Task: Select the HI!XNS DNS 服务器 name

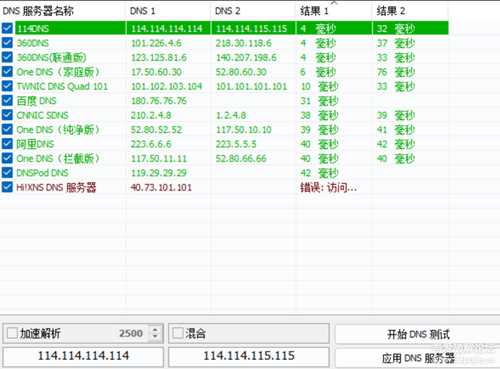Action: coord(56,187)
